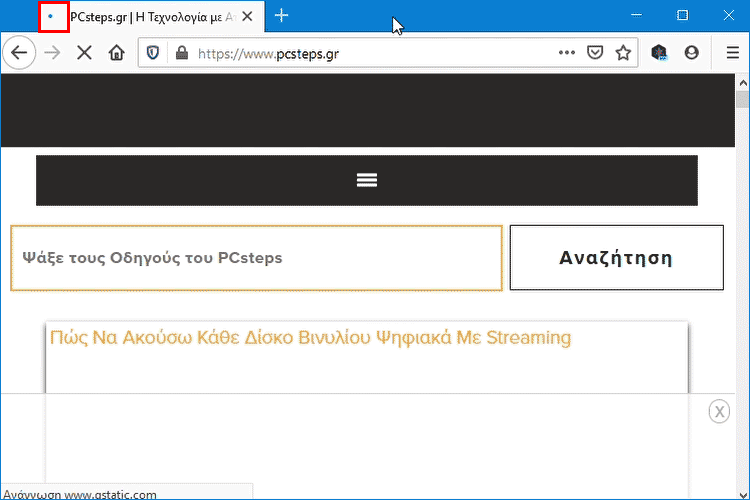Click the forward navigation arrow
750x500 pixels.
click(52, 53)
